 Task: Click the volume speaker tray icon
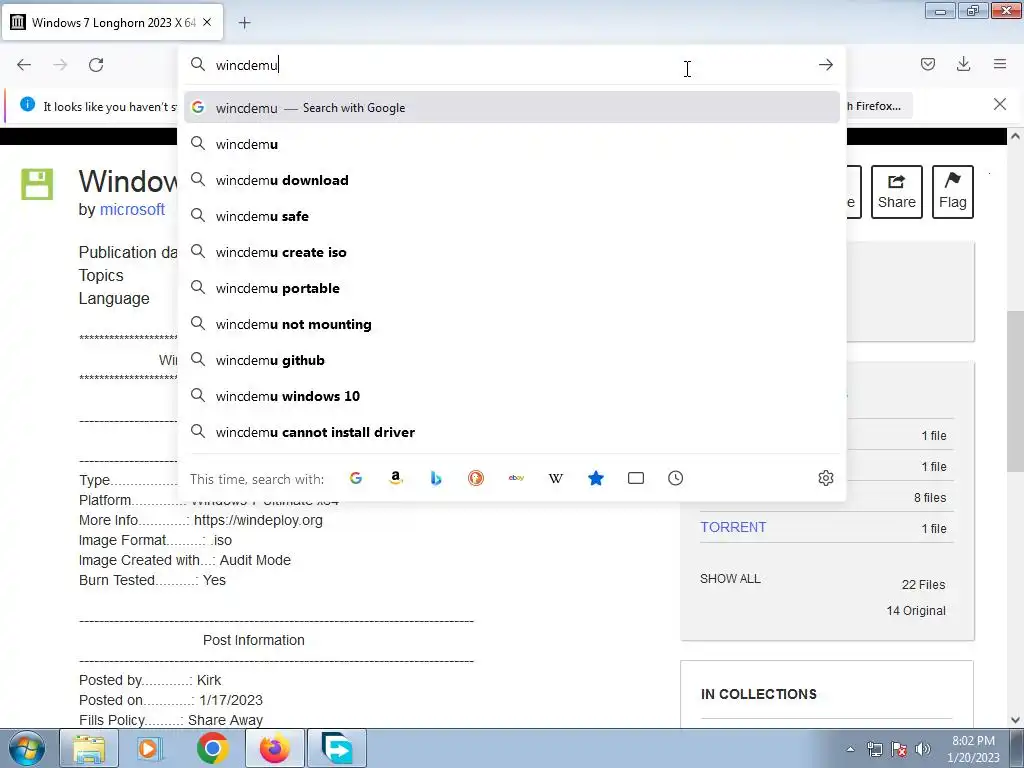point(923,749)
